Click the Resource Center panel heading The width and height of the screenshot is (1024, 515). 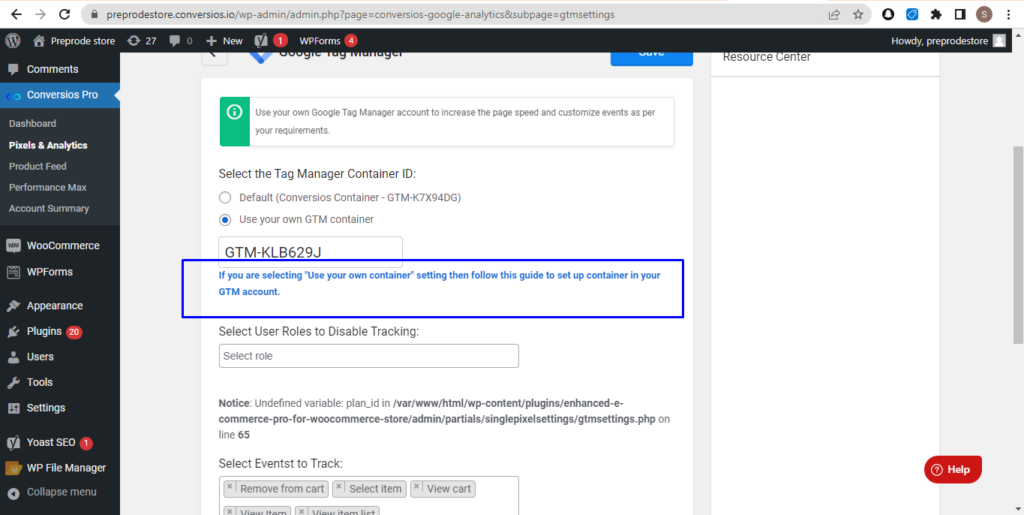click(x=767, y=57)
